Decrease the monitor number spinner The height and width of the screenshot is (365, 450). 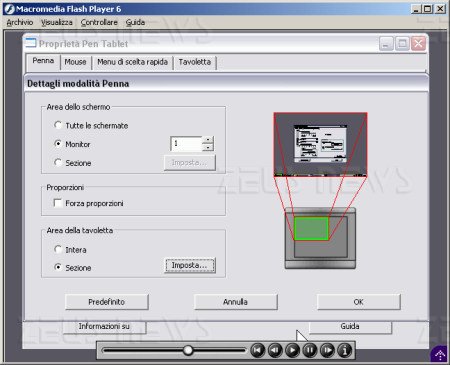[208, 147]
